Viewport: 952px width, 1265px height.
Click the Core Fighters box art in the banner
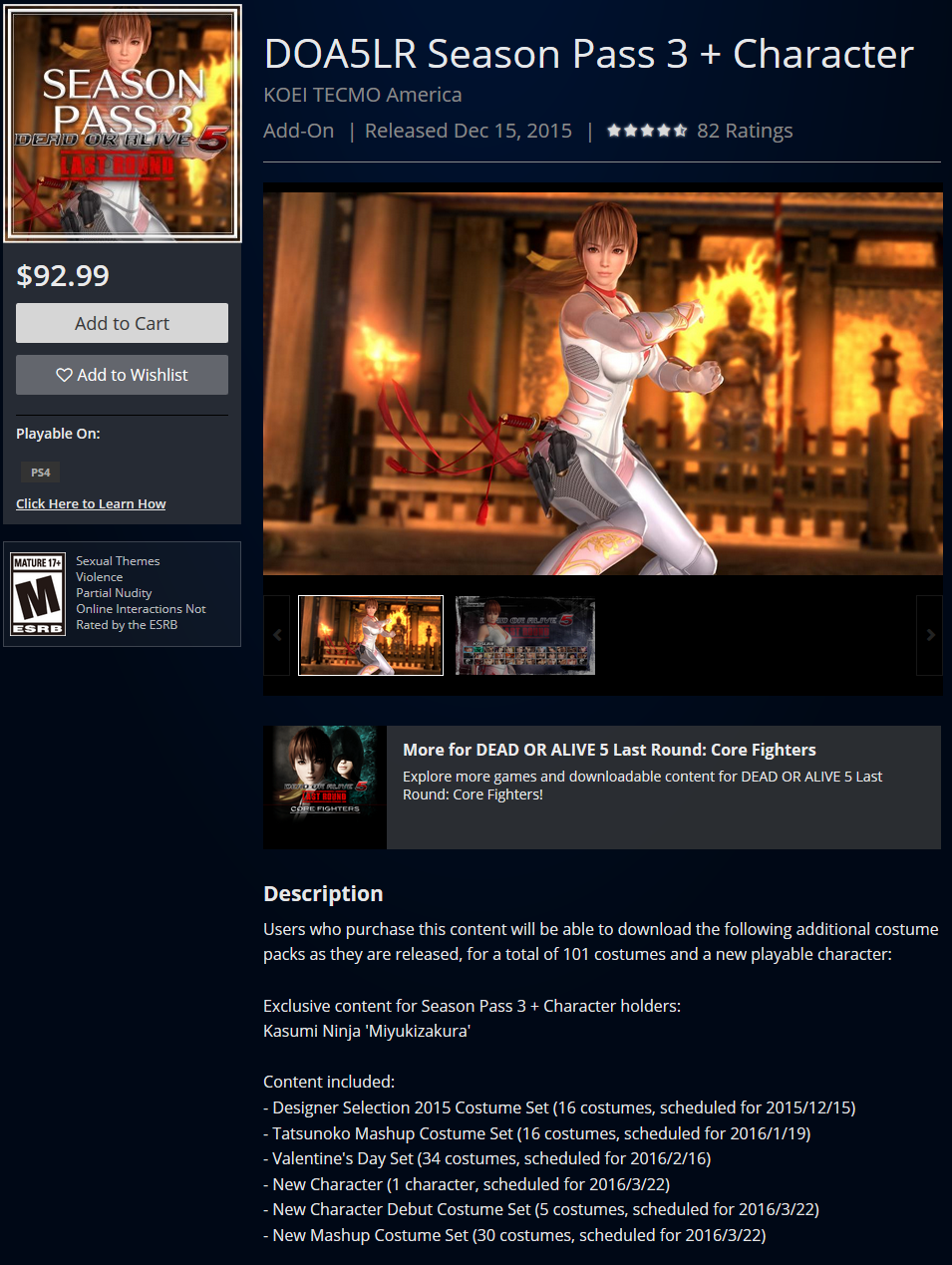(x=325, y=787)
